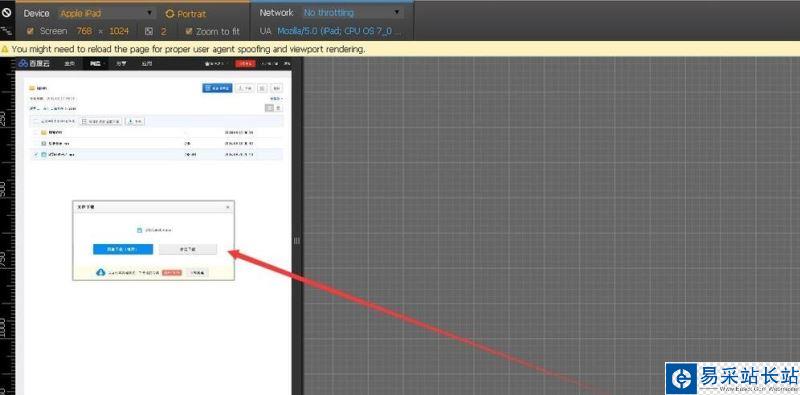Close the file download dialog
800x395 pixels.
pos(228,207)
